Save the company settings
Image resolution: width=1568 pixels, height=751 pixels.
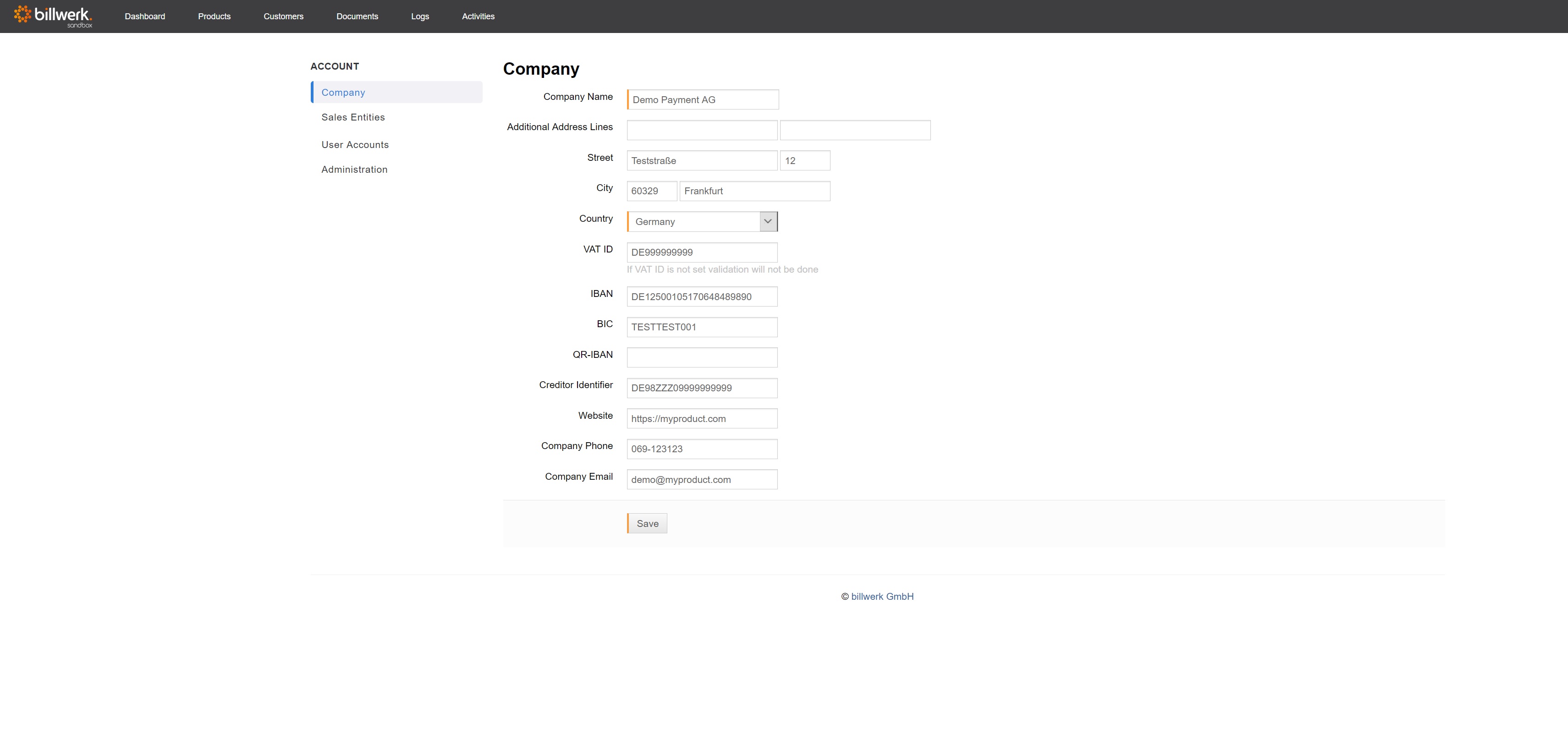(647, 523)
